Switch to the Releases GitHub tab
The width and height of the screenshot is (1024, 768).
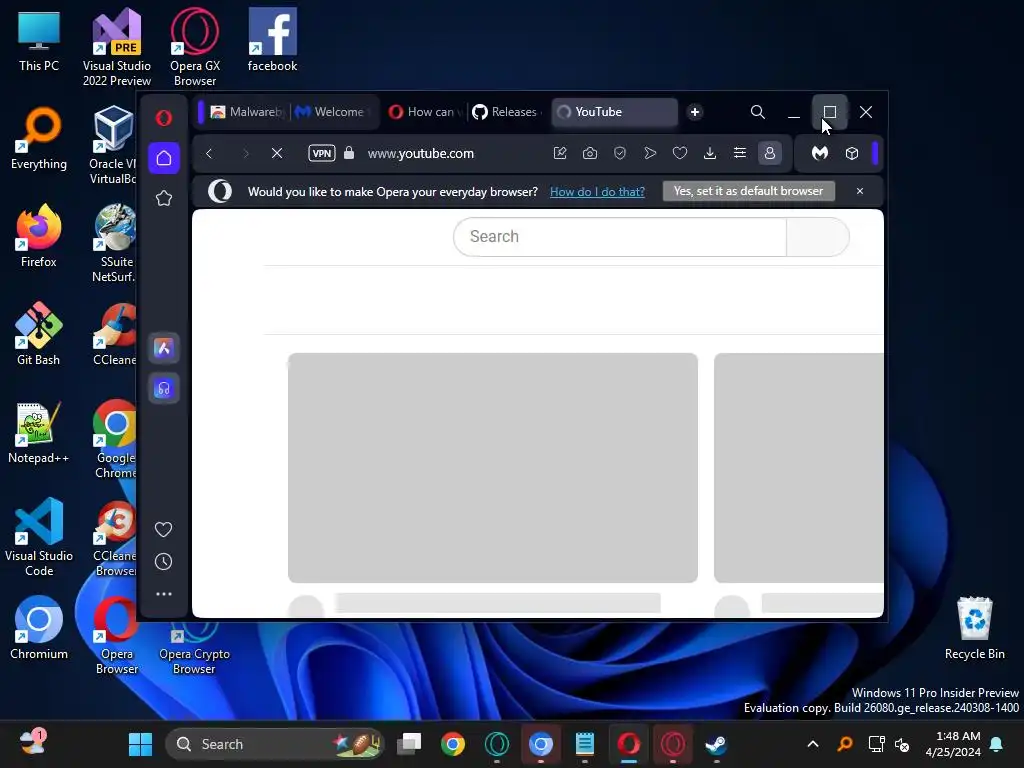(x=507, y=112)
